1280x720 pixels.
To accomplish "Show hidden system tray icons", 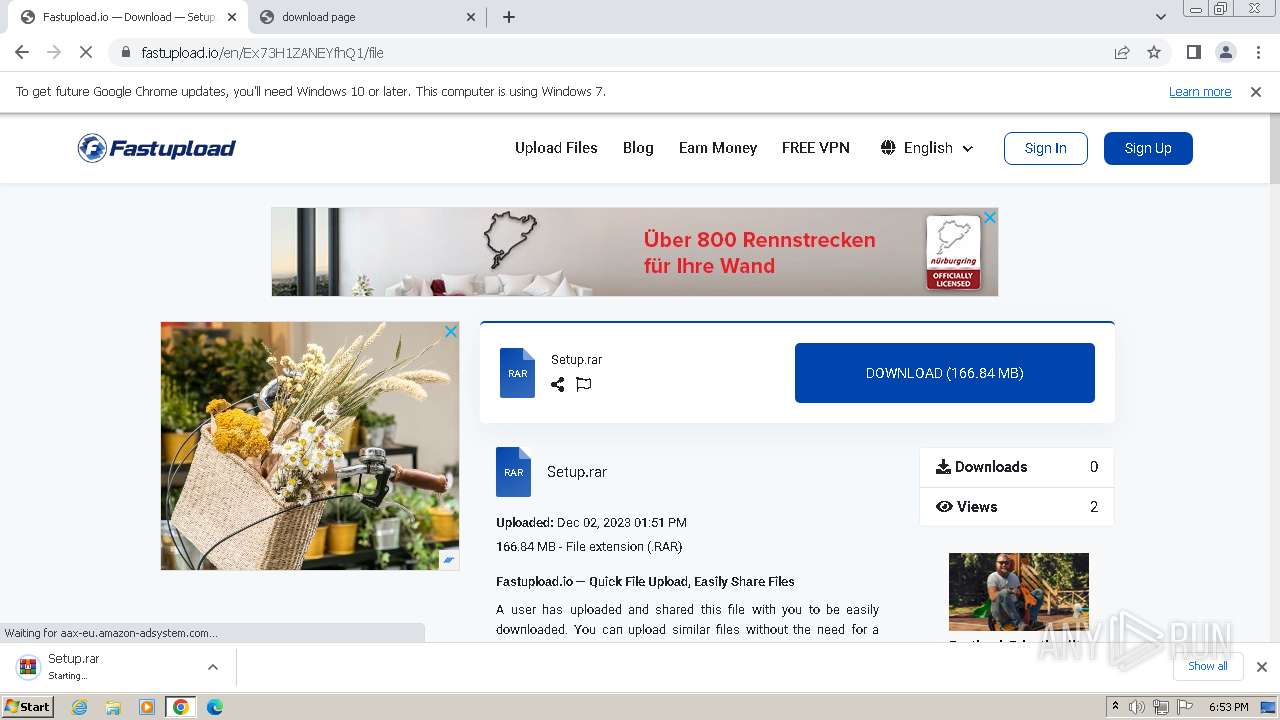I will point(1115,707).
